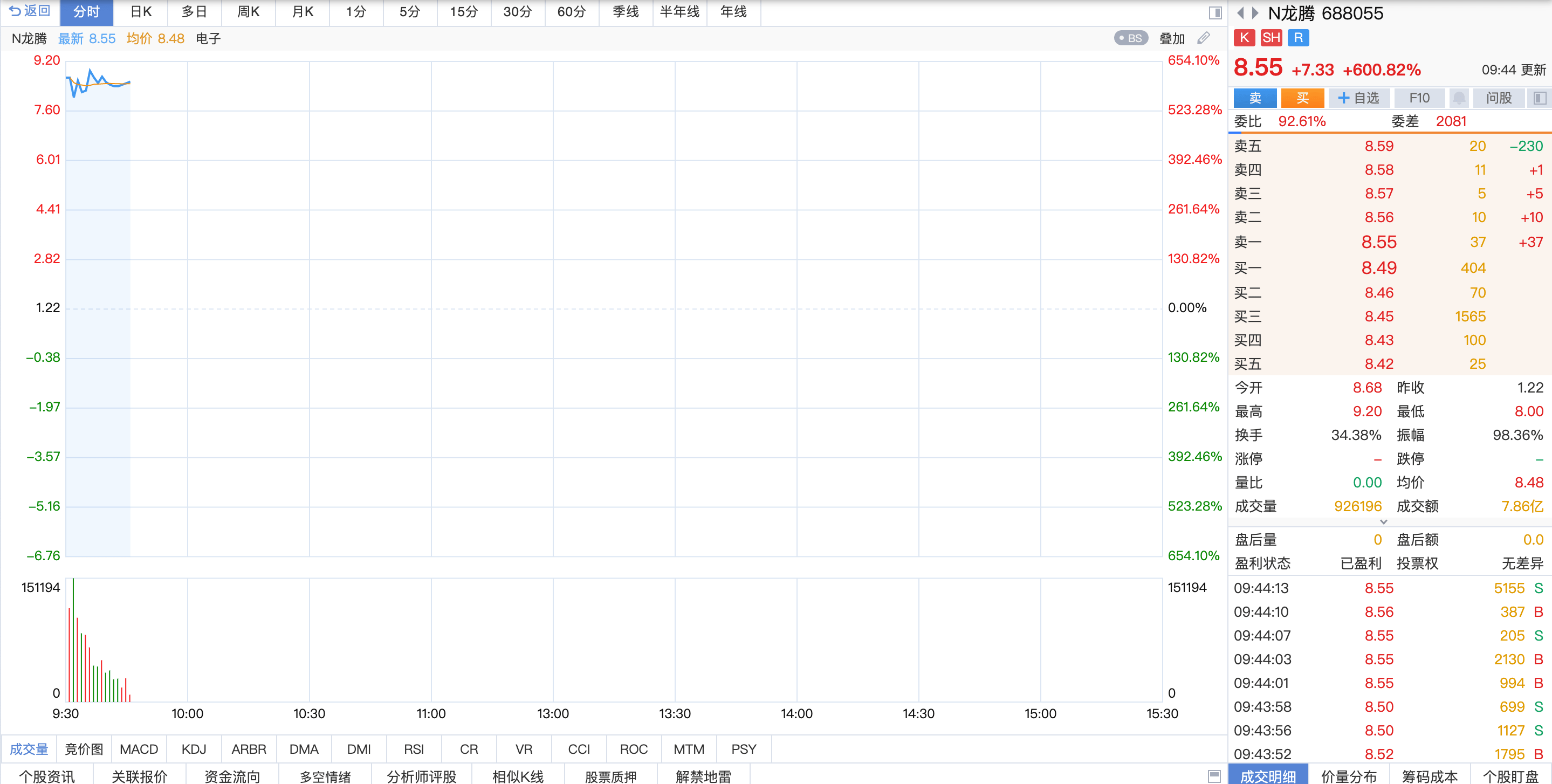Switch to the 年线 yearly tab
Screen dimensions: 1552x784
[x=734, y=12]
